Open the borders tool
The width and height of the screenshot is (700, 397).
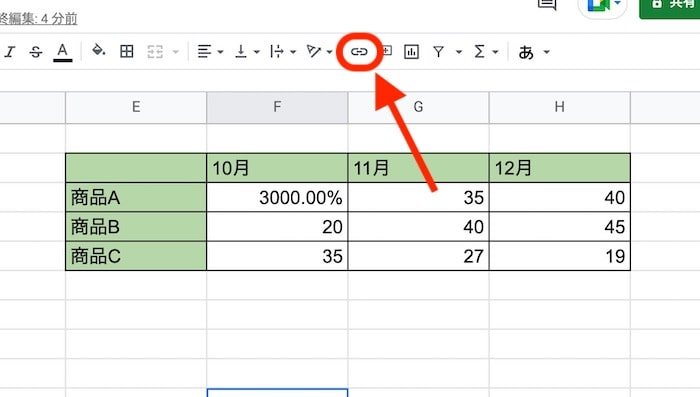pos(127,52)
